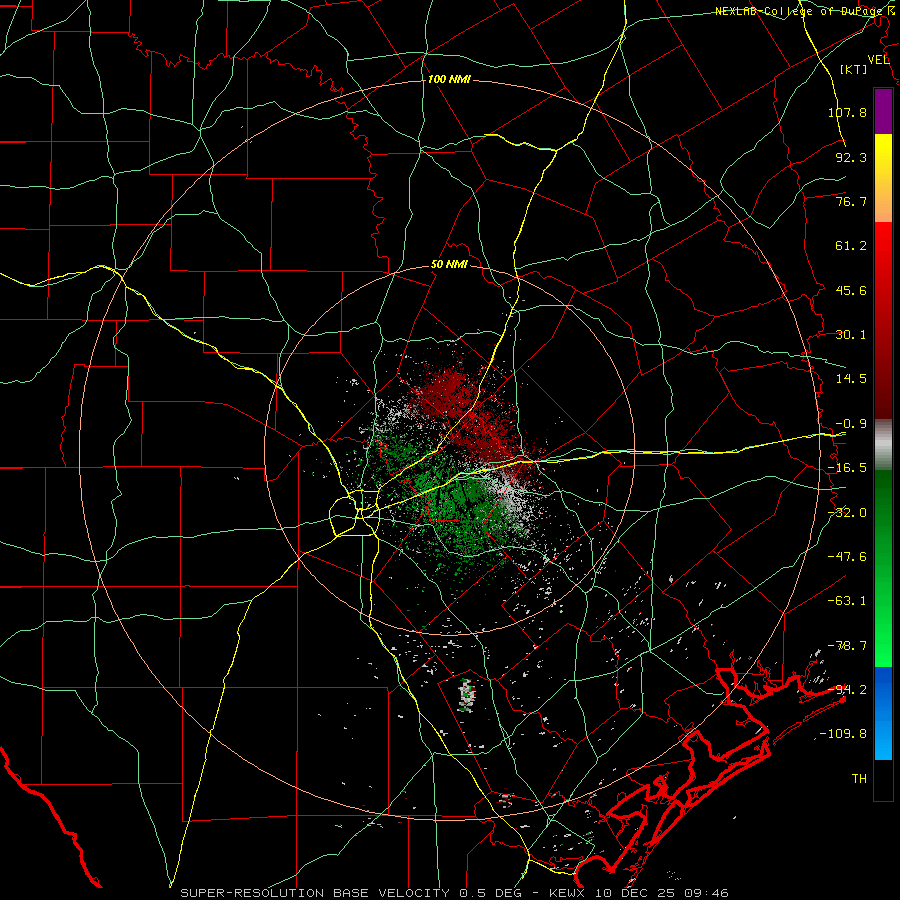
Task: Click the [KT] units label
Action: tap(854, 69)
